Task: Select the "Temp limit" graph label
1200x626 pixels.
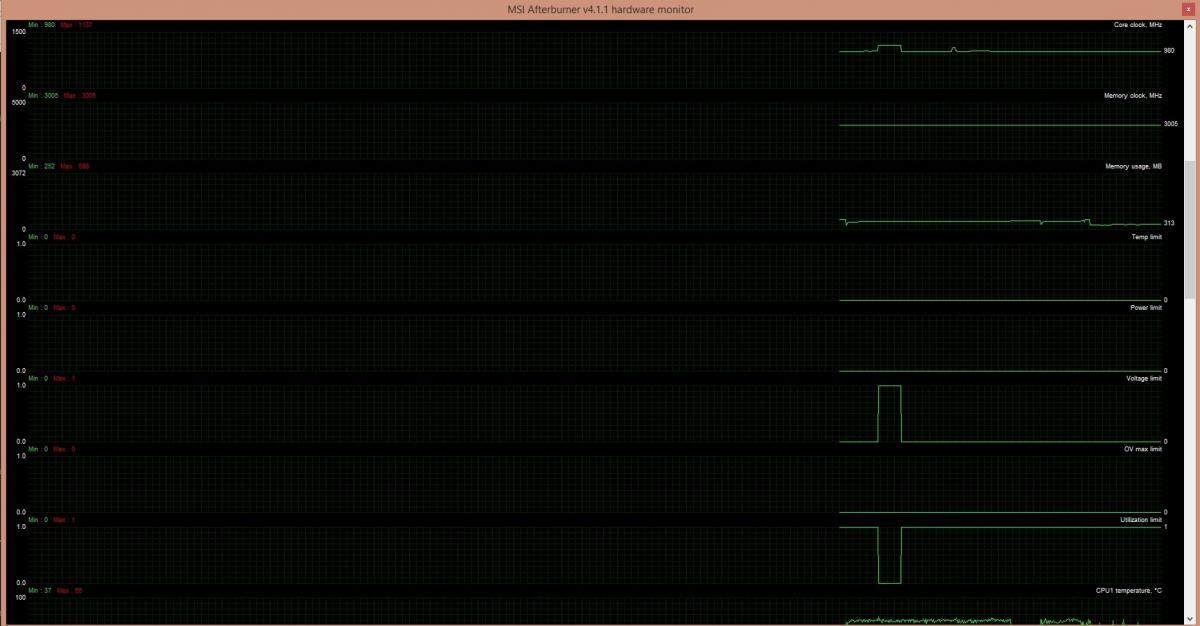Action: point(1146,237)
